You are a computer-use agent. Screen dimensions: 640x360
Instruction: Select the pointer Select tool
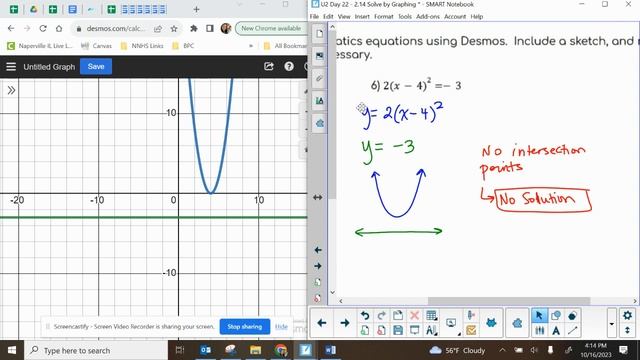539,316
